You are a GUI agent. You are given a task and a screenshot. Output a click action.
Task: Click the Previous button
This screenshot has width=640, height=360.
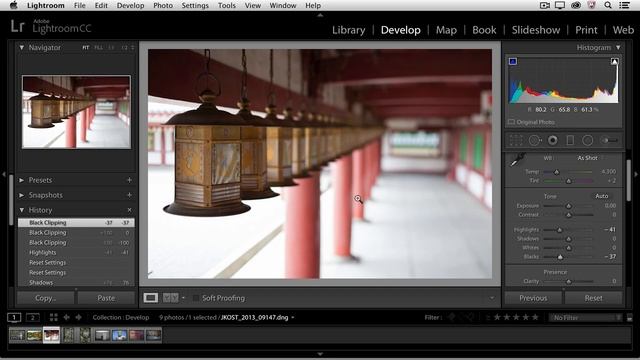pos(533,298)
